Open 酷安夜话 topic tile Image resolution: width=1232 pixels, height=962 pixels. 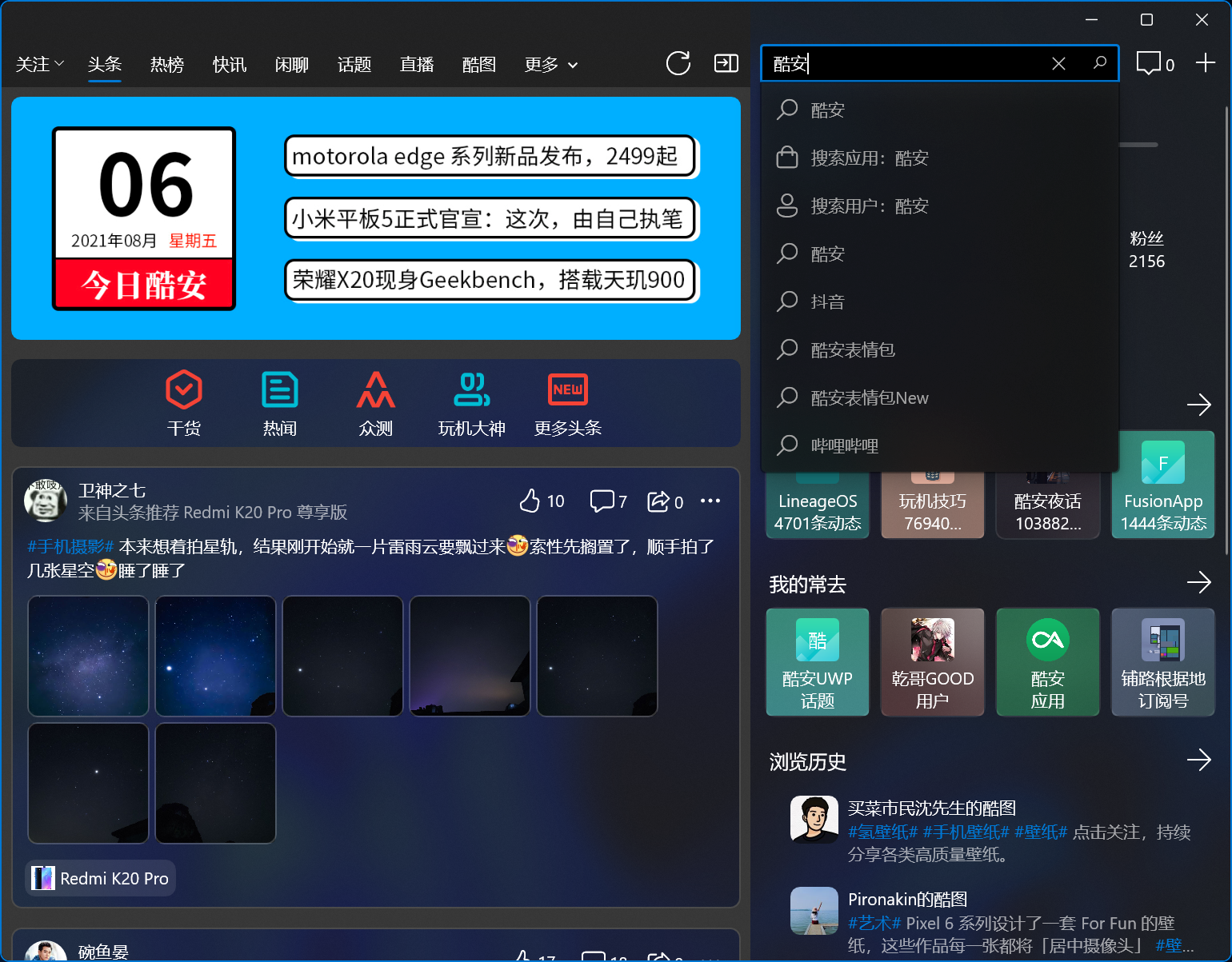(x=1048, y=505)
